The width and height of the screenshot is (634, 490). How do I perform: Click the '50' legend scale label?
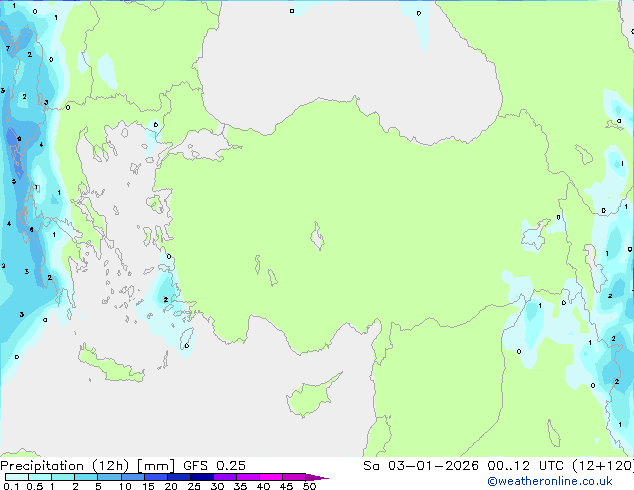click(x=309, y=486)
